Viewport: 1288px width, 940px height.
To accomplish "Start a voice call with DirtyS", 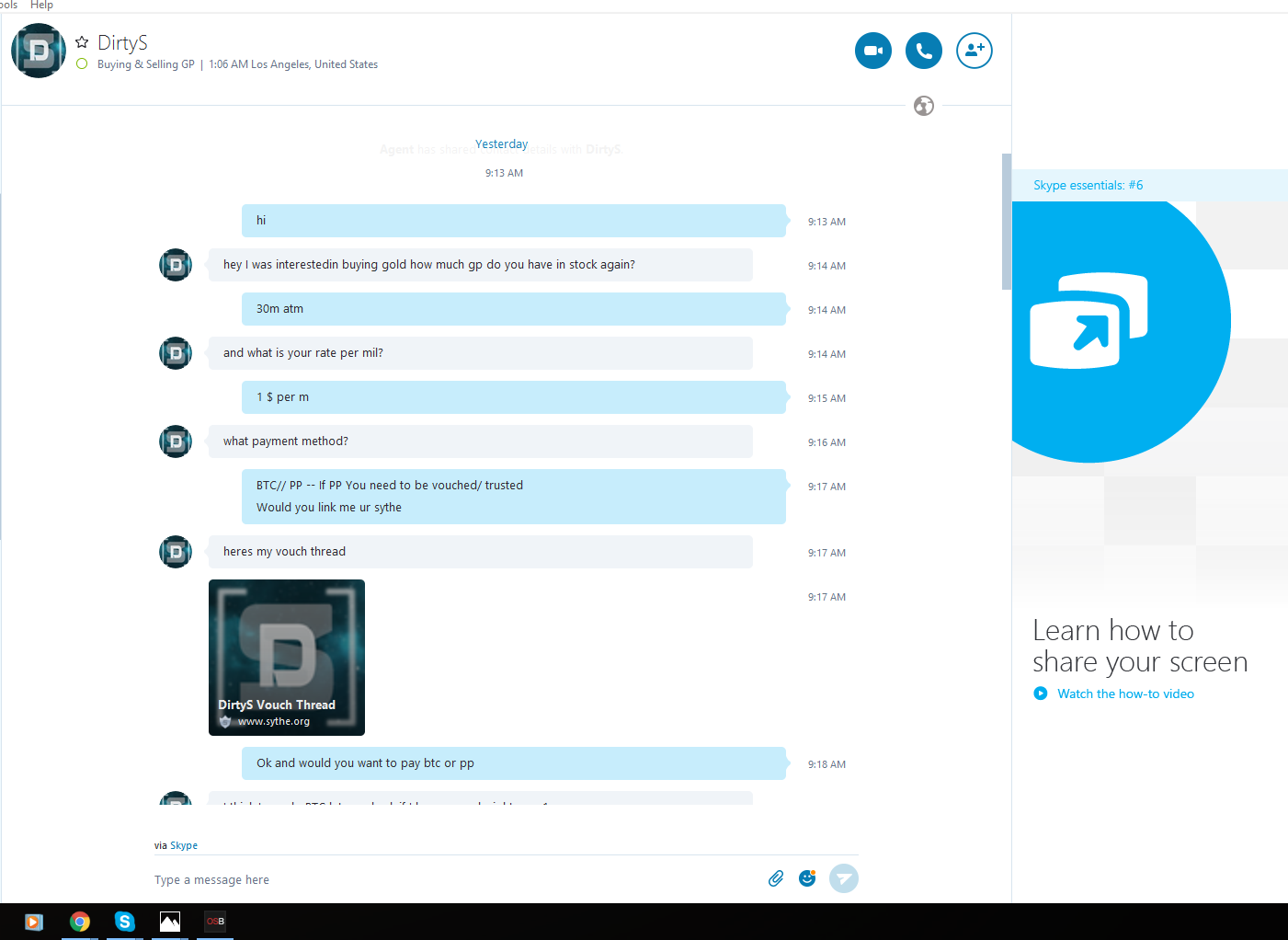I will 924,51.
